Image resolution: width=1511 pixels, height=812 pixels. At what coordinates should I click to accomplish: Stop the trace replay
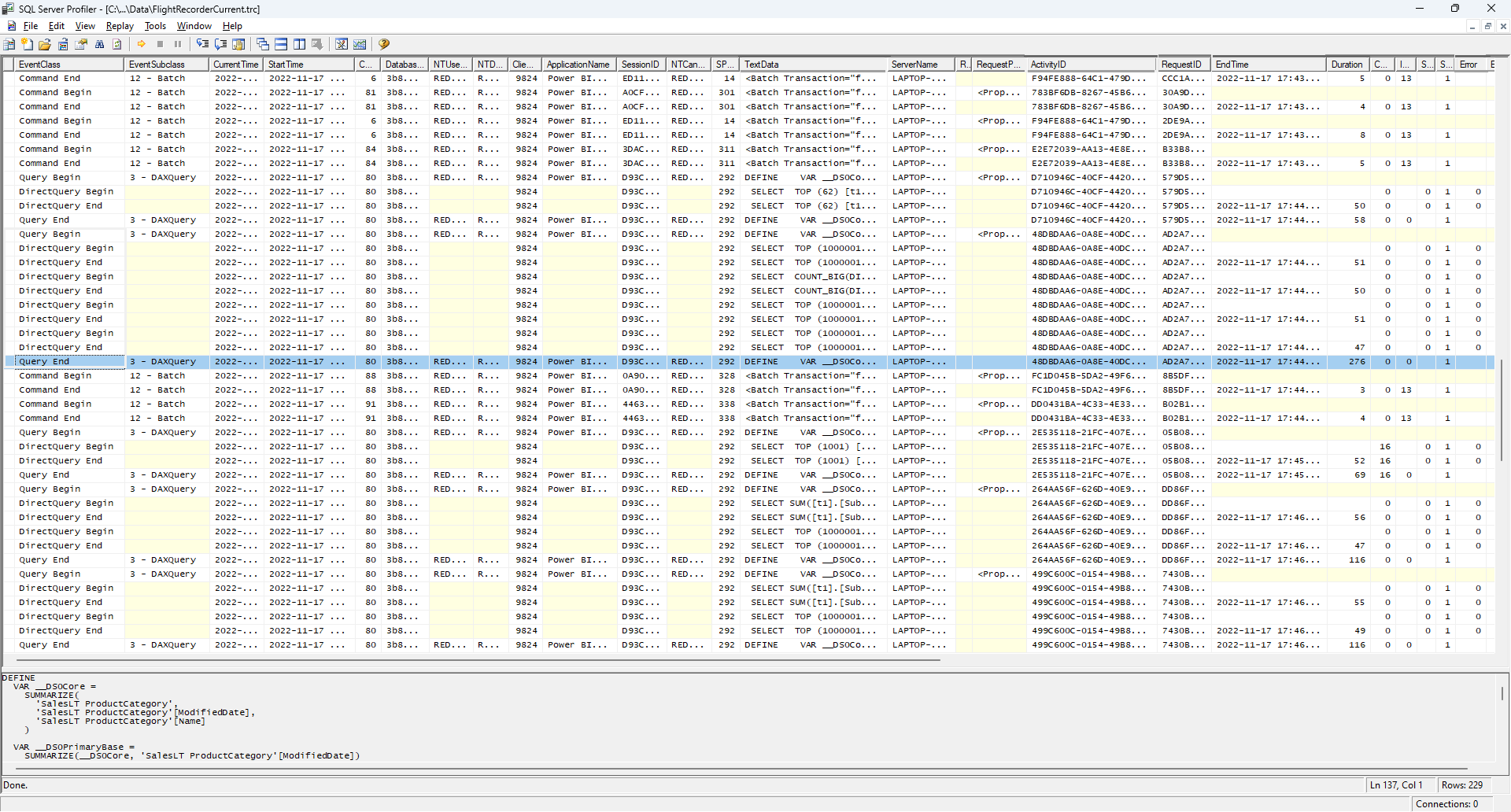(161, 44)
